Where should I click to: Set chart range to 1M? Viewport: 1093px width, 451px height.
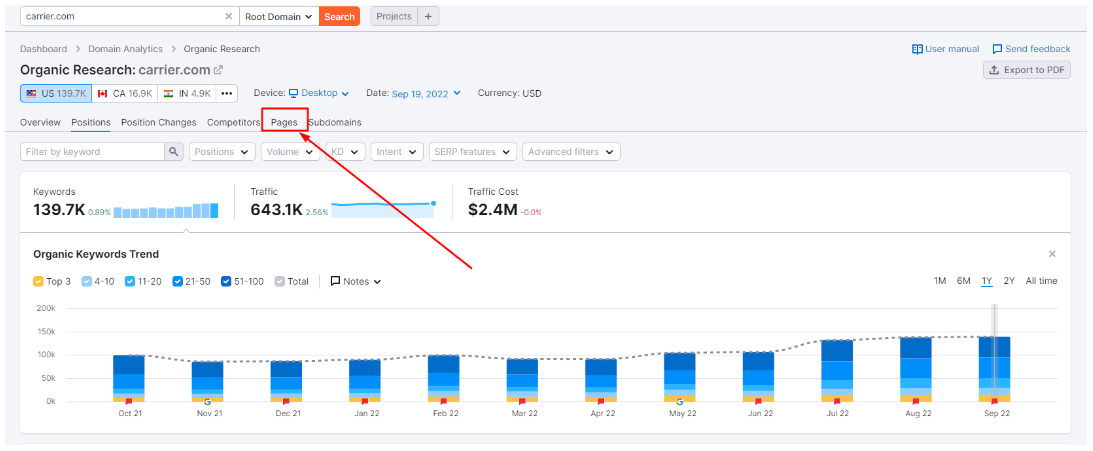click(x=940, y=281)
